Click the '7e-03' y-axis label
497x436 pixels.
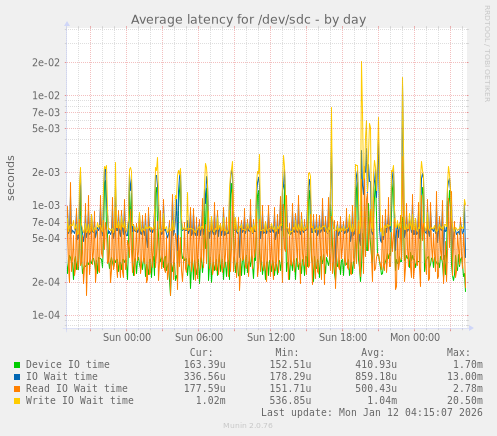click(x=46, y=112)
